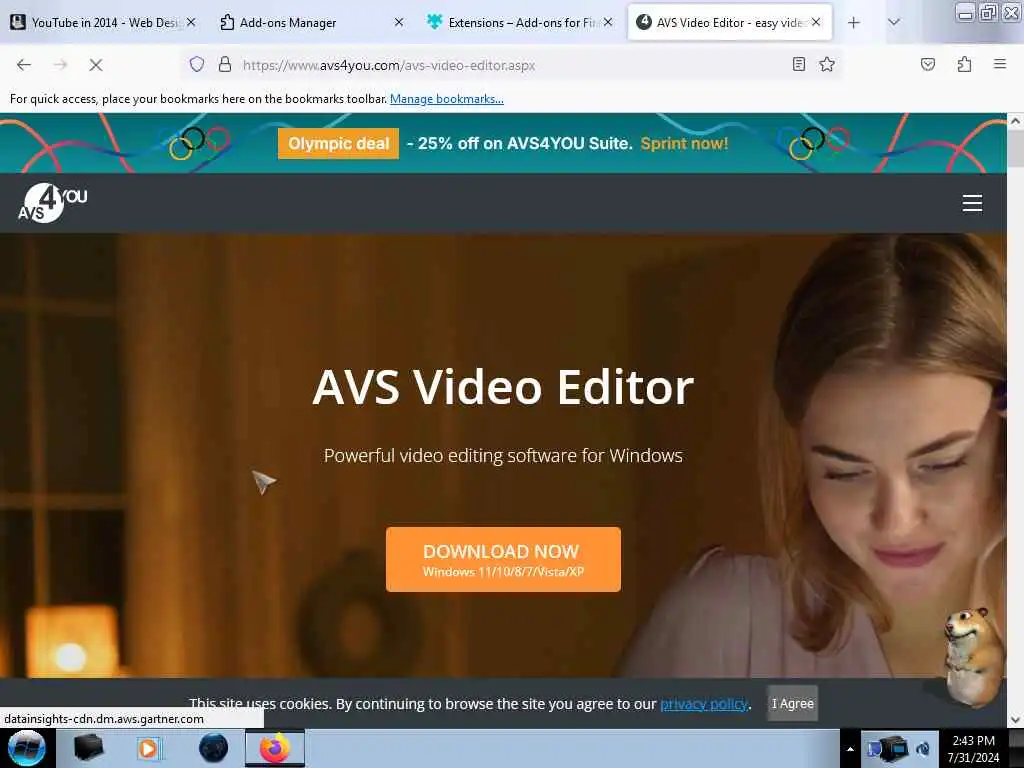Close the AVS Video Editor tab
1024x768 pixels.
click(x=816, y=22)
